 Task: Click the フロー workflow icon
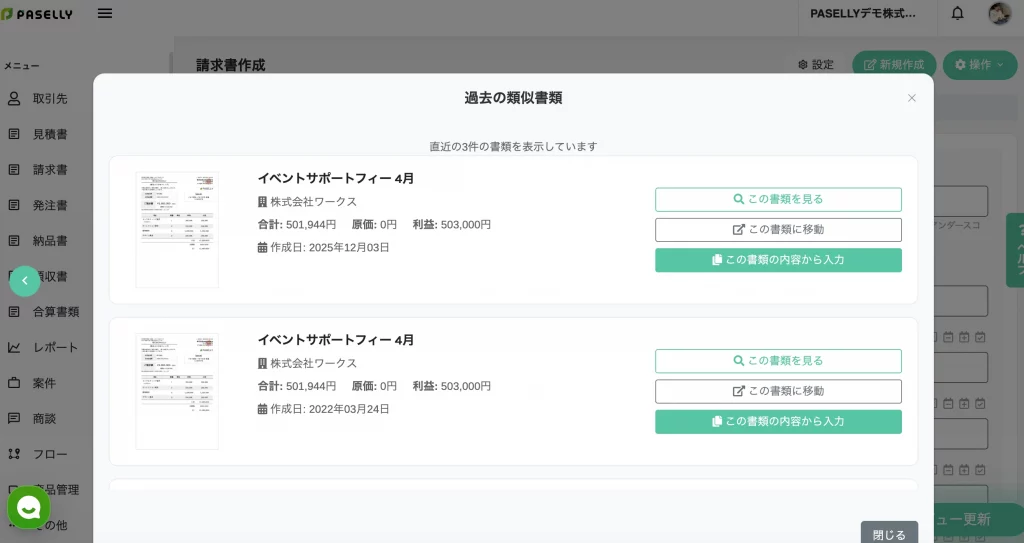[x=14, y=454]
